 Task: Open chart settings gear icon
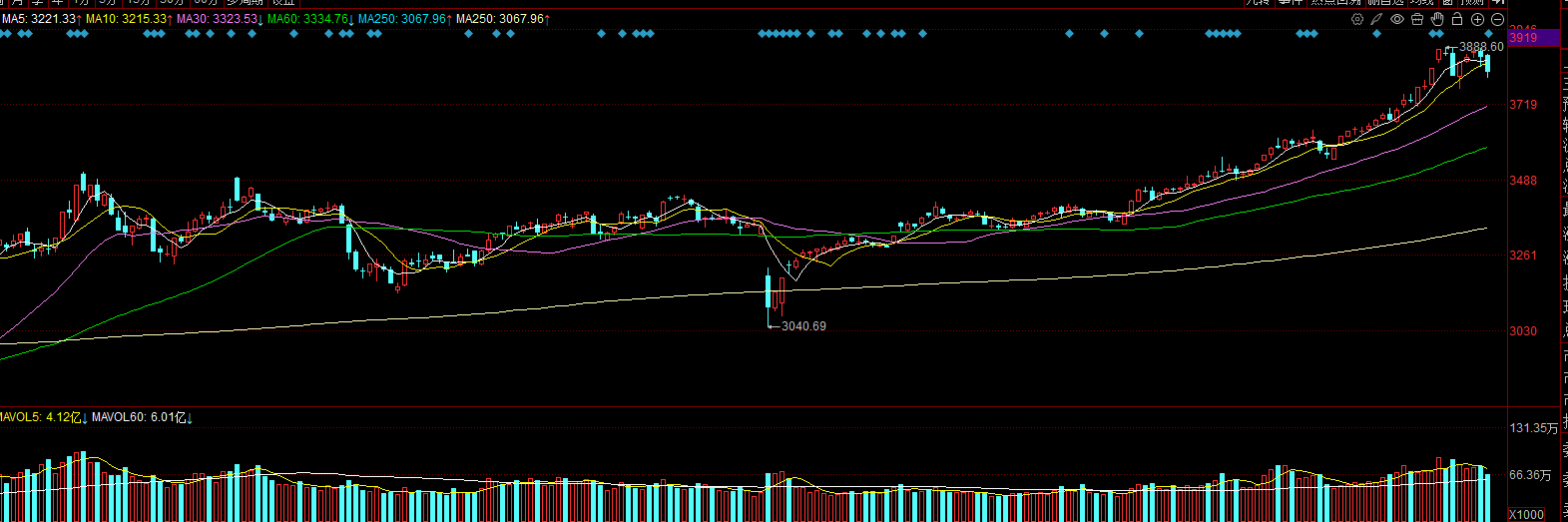point(1357,19)
